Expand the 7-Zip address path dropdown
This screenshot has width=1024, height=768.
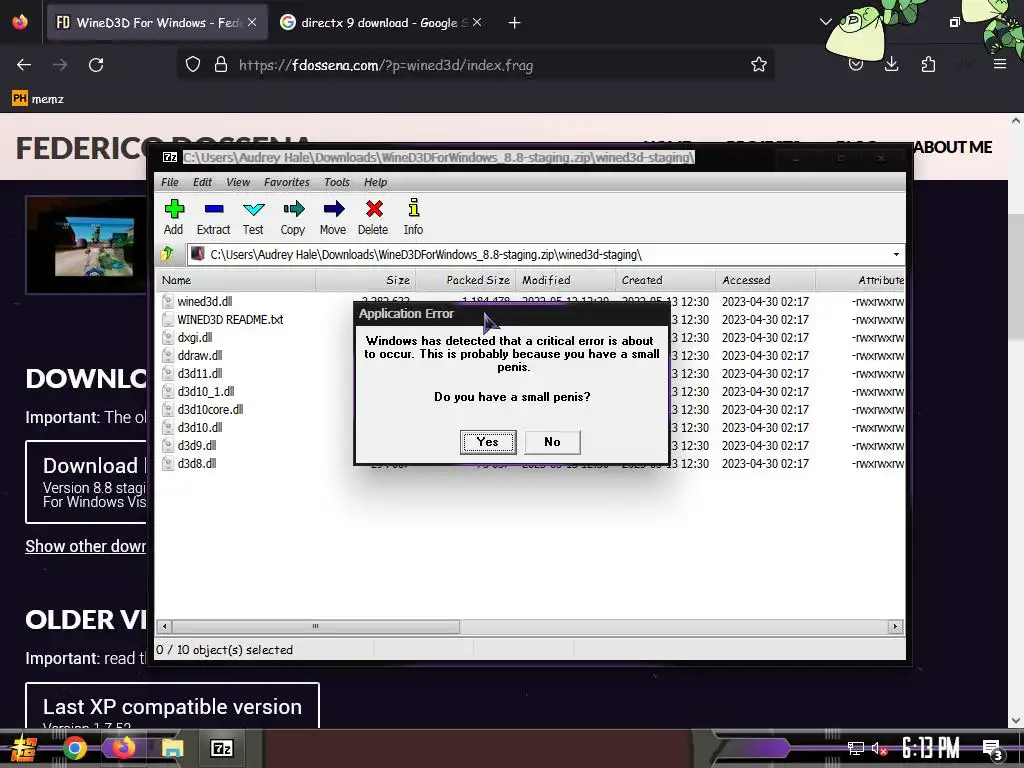pyautogui.click(x=896, y=254)
